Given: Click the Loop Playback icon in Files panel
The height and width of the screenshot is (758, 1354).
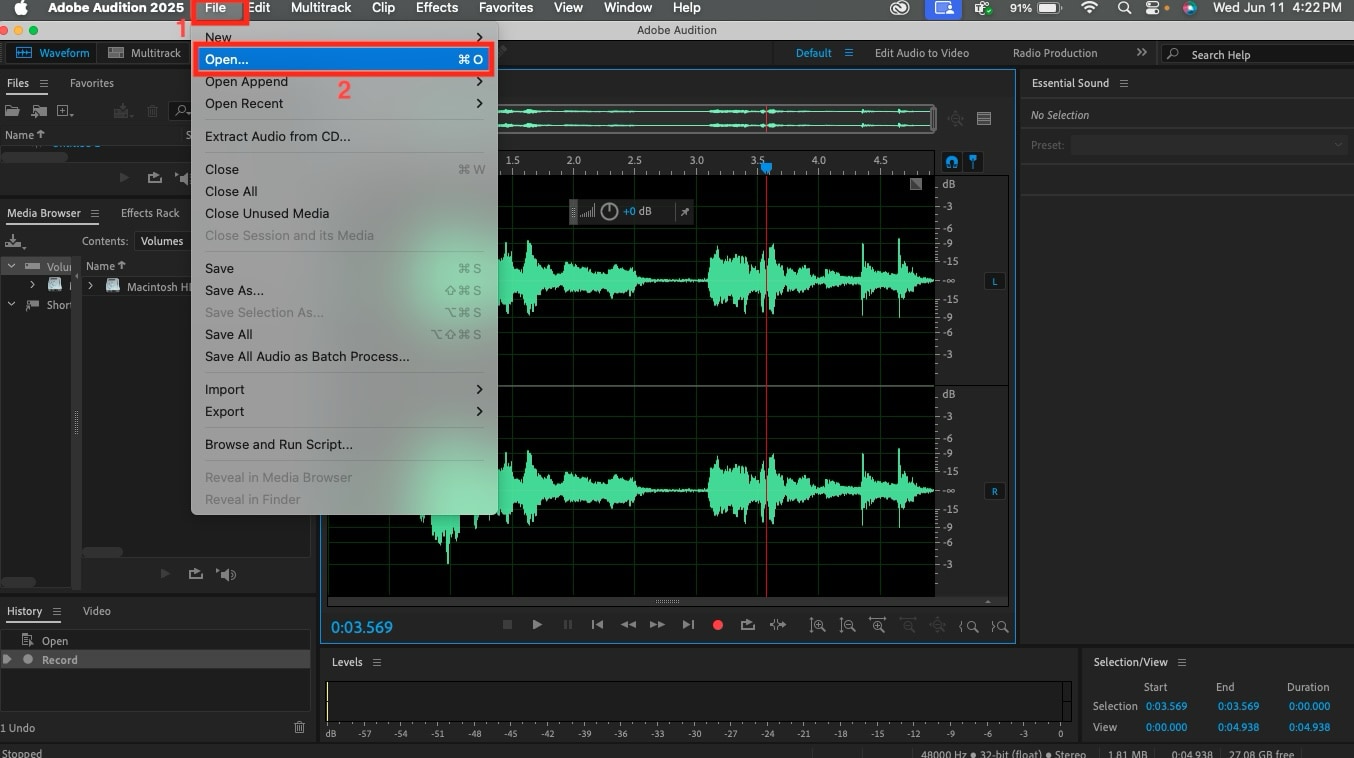Looking at the screenshot, I should [x=154, y=178].
